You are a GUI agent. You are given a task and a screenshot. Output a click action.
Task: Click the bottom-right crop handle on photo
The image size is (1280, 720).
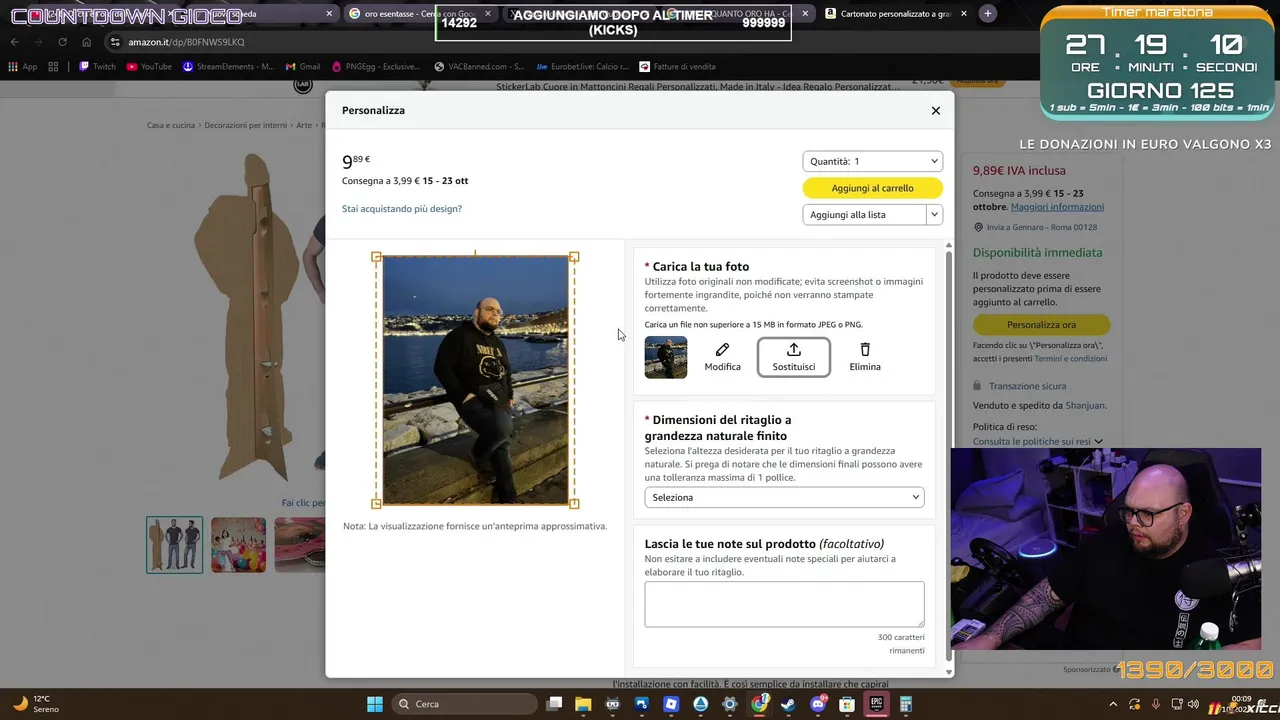pyautogui.click(x=574, y=503)
